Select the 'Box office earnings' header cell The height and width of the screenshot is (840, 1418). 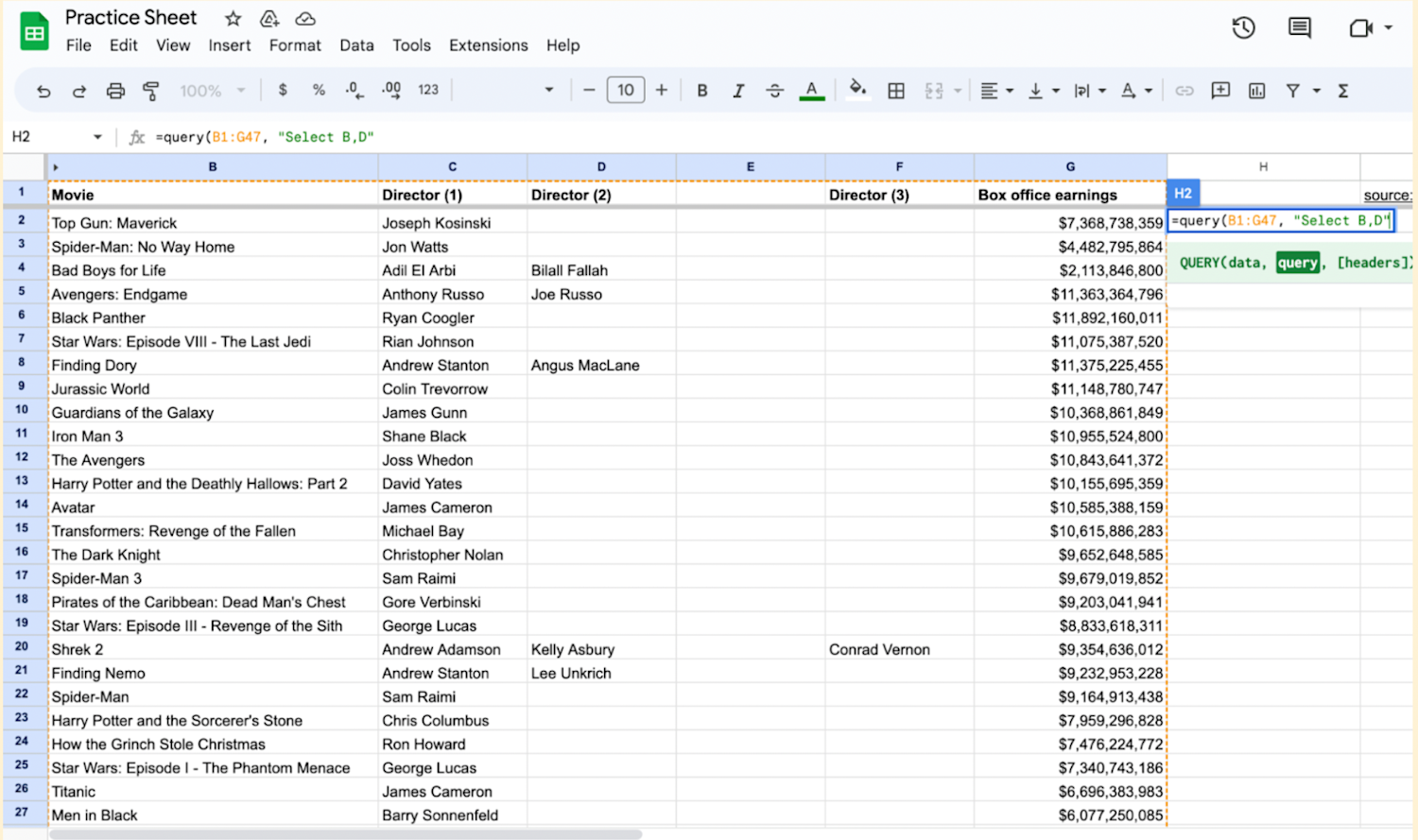pos(1070,195)
